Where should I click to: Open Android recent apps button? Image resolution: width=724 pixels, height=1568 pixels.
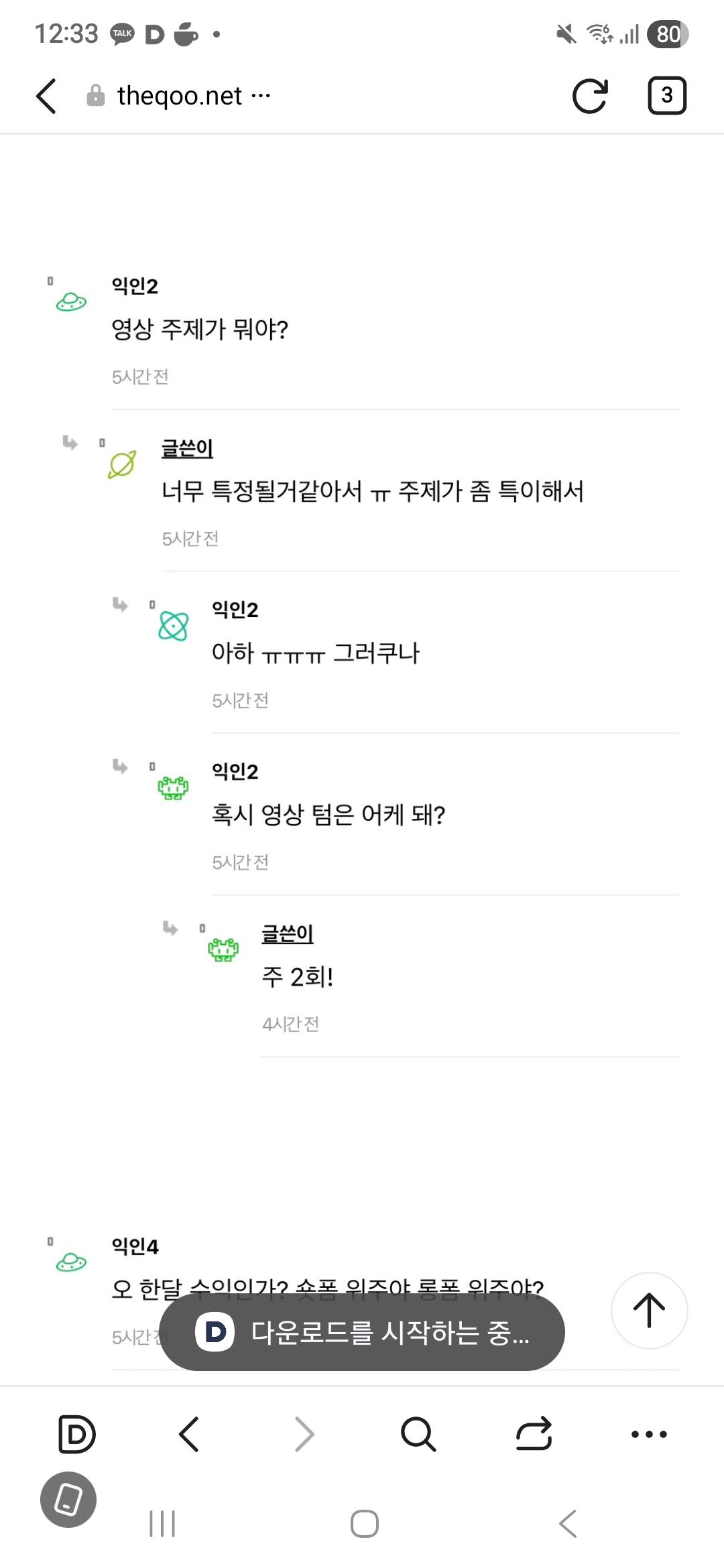coord(162,1524)
